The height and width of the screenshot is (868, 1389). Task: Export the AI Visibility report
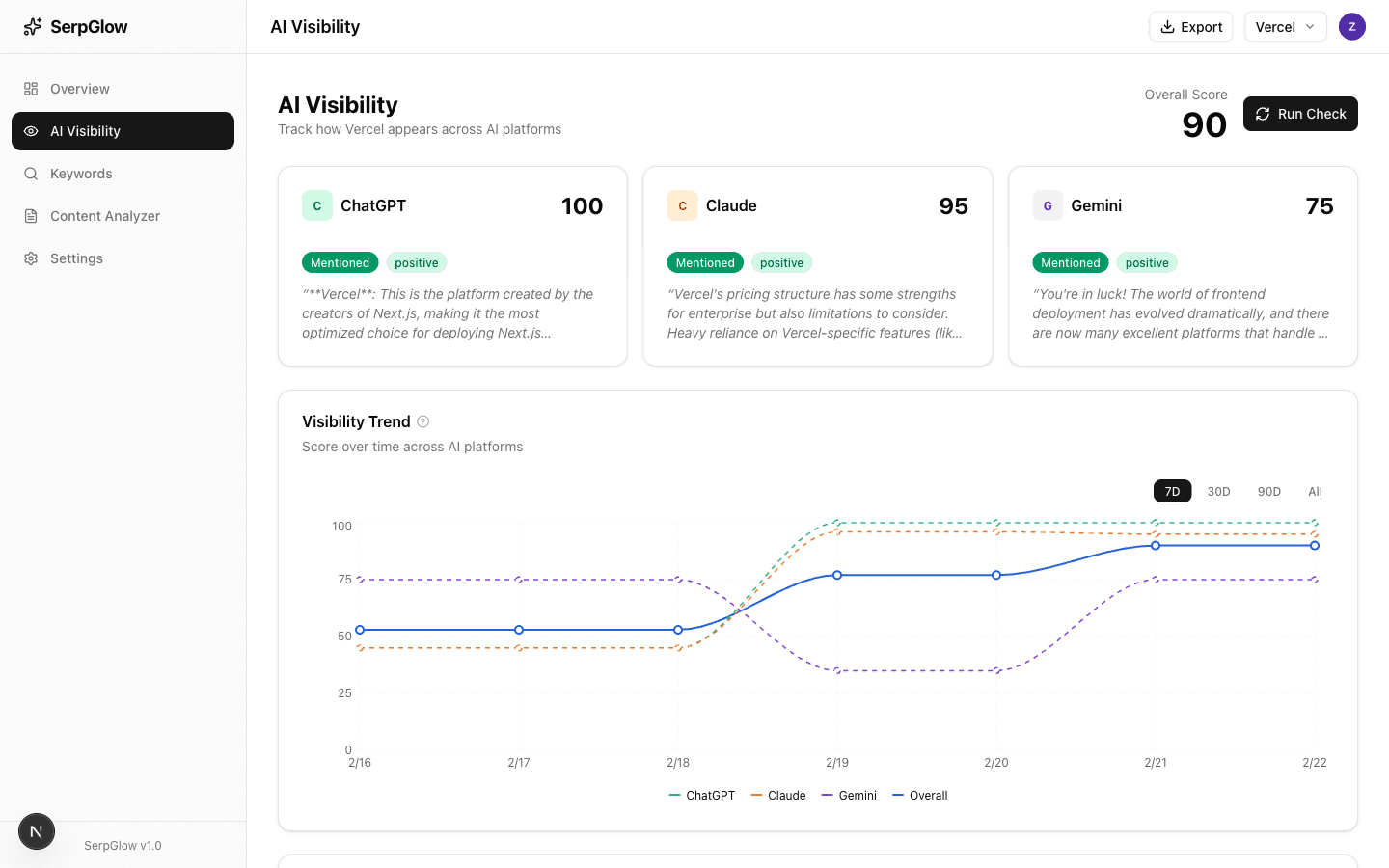click(1190, 26)
